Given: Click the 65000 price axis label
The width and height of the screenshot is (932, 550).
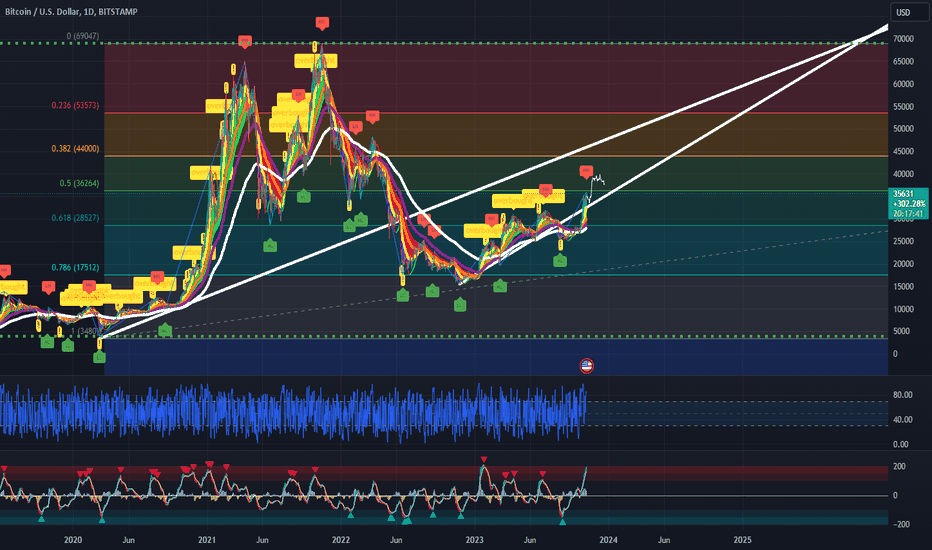Looking at the screenshot, I should pos(903,61).
